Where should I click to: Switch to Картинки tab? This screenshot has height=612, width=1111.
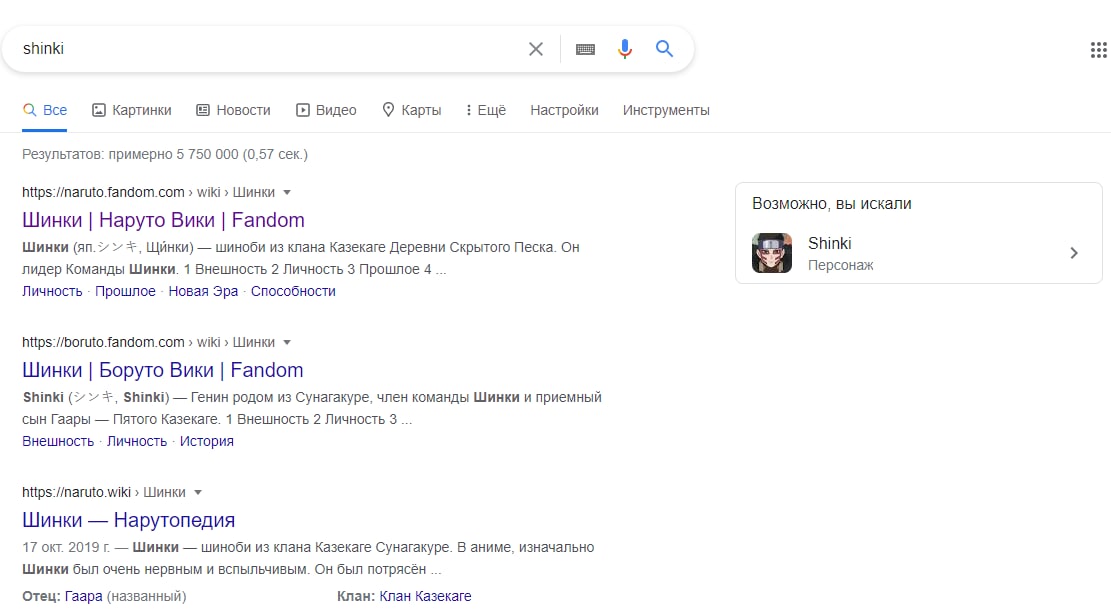pos(132,110)
